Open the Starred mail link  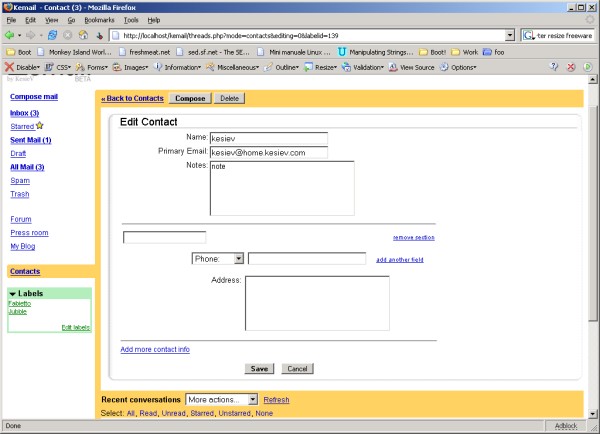tap(22, 126)
